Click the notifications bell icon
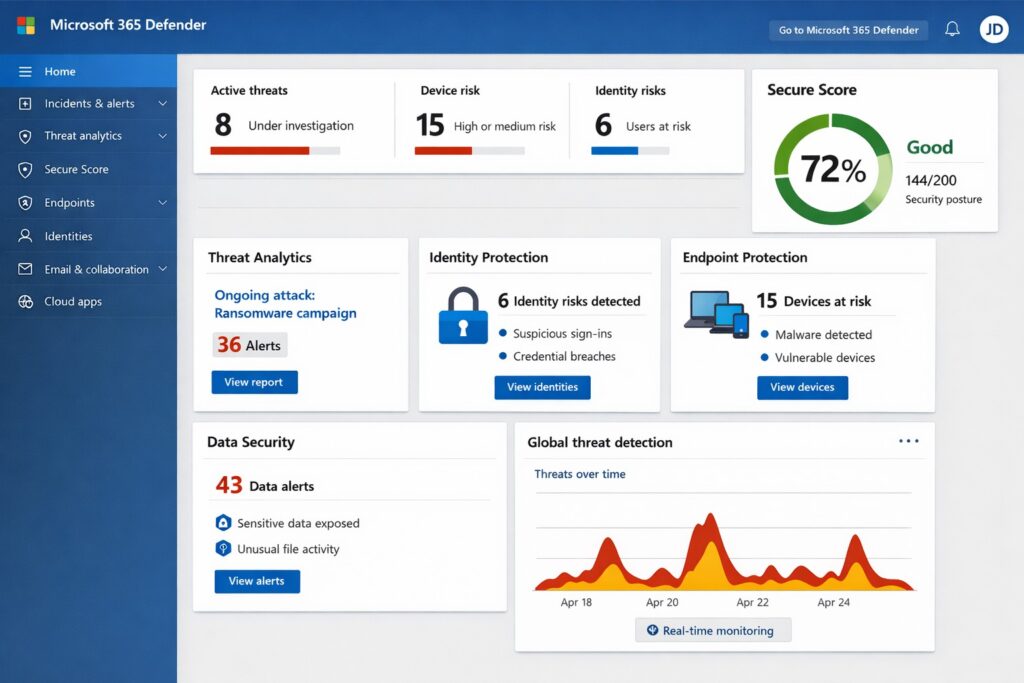 953,29
